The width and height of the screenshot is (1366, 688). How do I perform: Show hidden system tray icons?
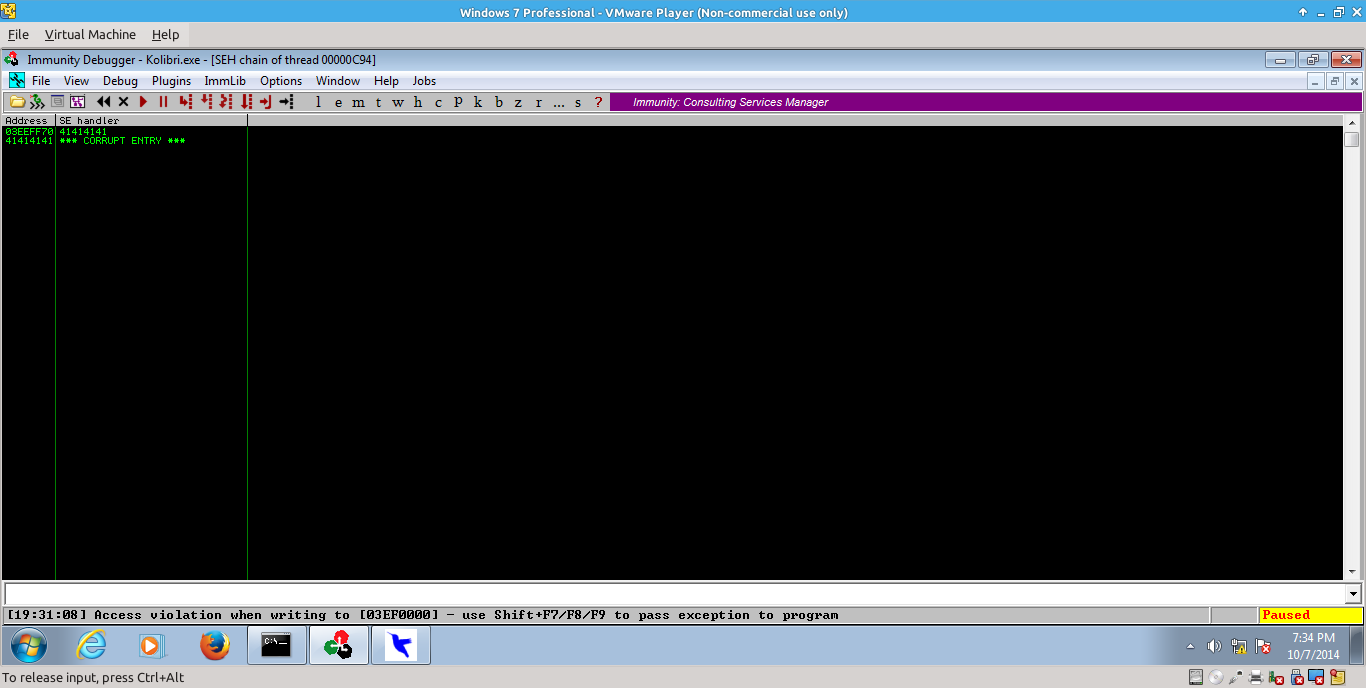point(1190,646)
